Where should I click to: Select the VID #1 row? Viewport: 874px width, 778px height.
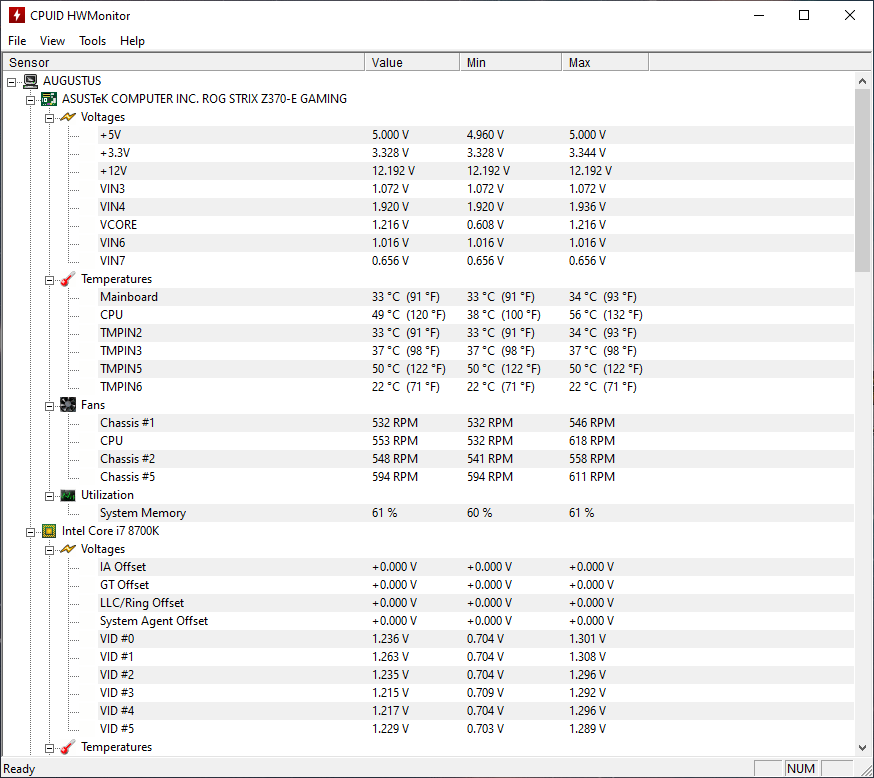click(x=476, y=657)
